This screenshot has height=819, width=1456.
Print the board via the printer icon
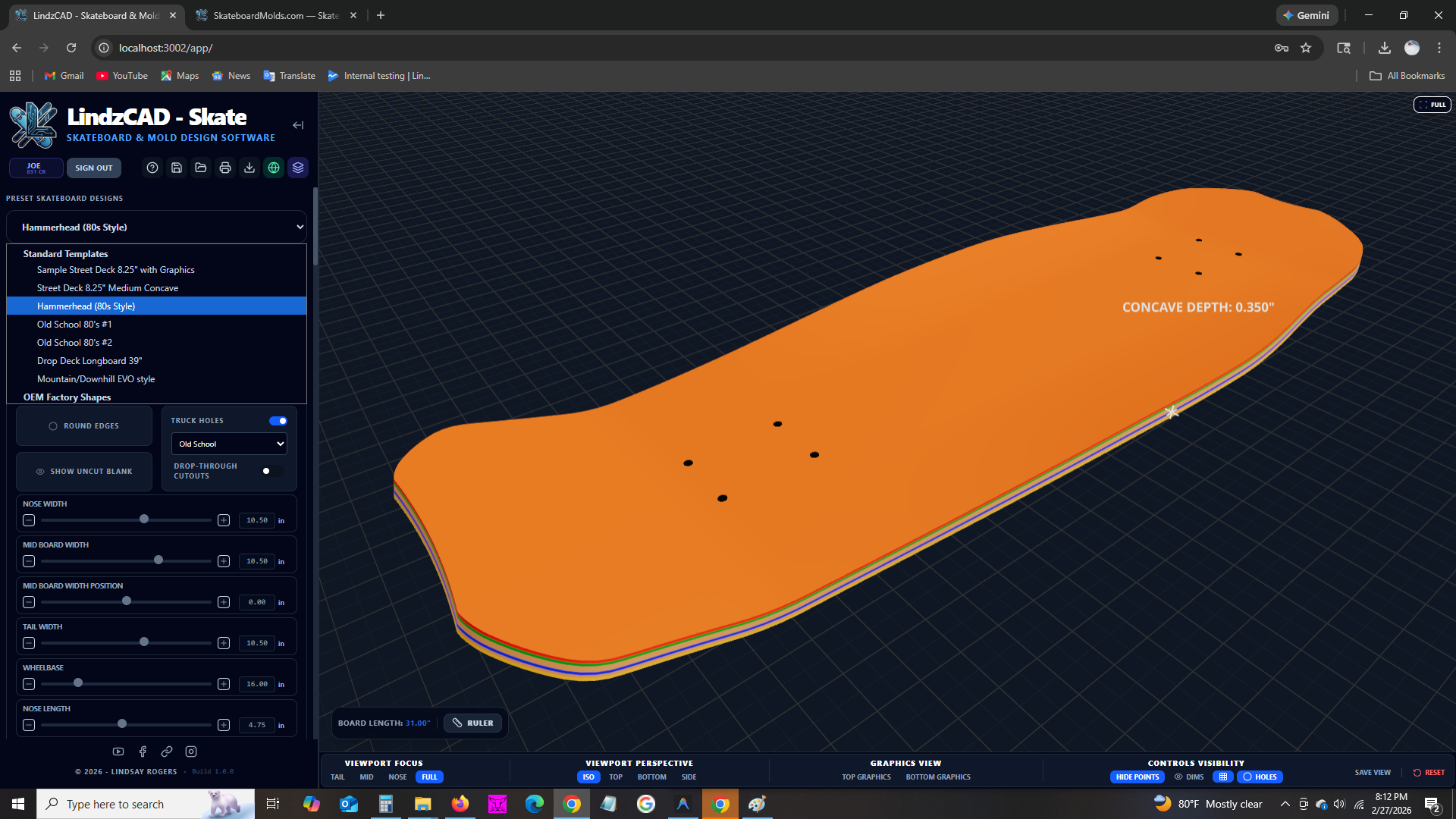(x=224, y=168)
